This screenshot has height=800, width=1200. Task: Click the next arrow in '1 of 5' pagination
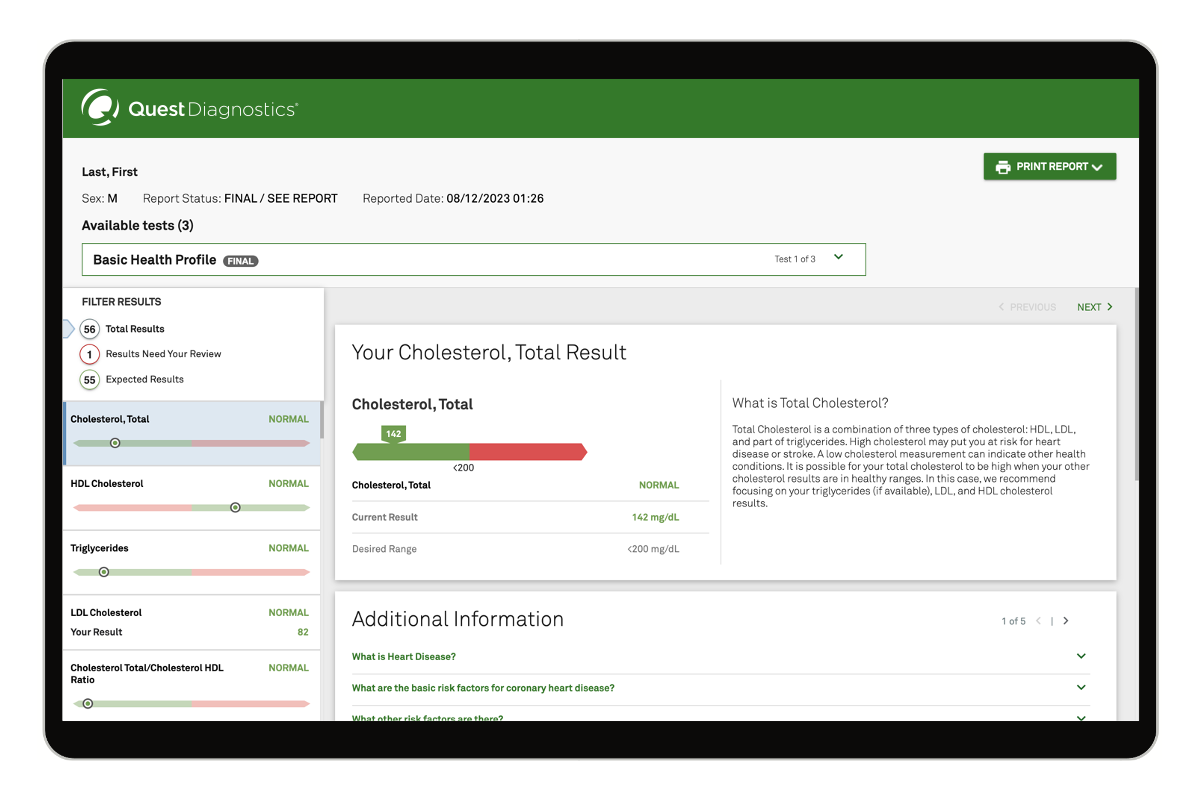tap(1066, 620)
